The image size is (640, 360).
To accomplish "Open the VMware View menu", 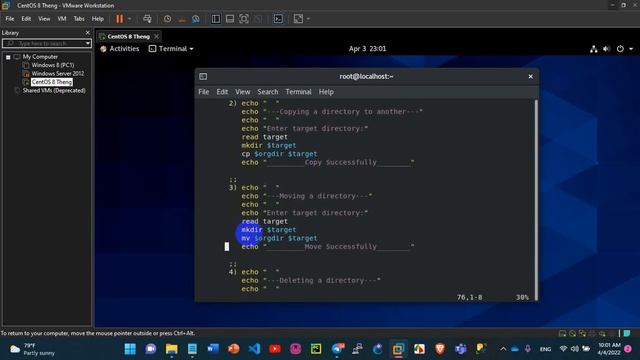I will pyautogui.click(x=44, y=19).
